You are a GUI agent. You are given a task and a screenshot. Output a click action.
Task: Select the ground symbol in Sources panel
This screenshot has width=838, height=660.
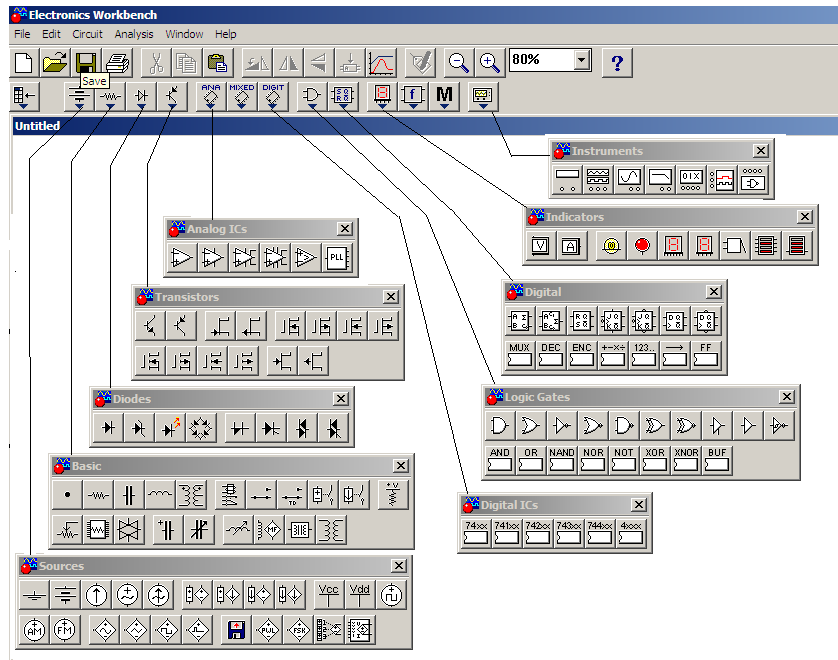[x=34, y=595]
